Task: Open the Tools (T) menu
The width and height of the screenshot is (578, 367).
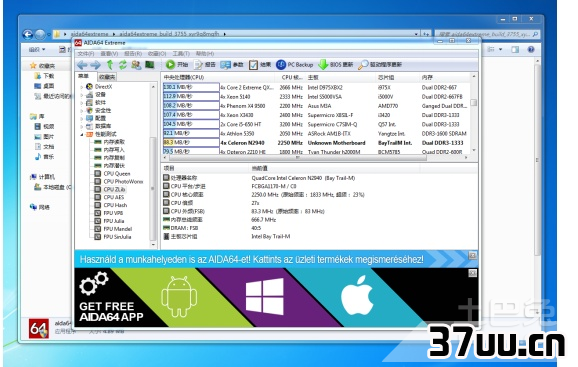Action: pyautogui.click(x=181, y=54)
